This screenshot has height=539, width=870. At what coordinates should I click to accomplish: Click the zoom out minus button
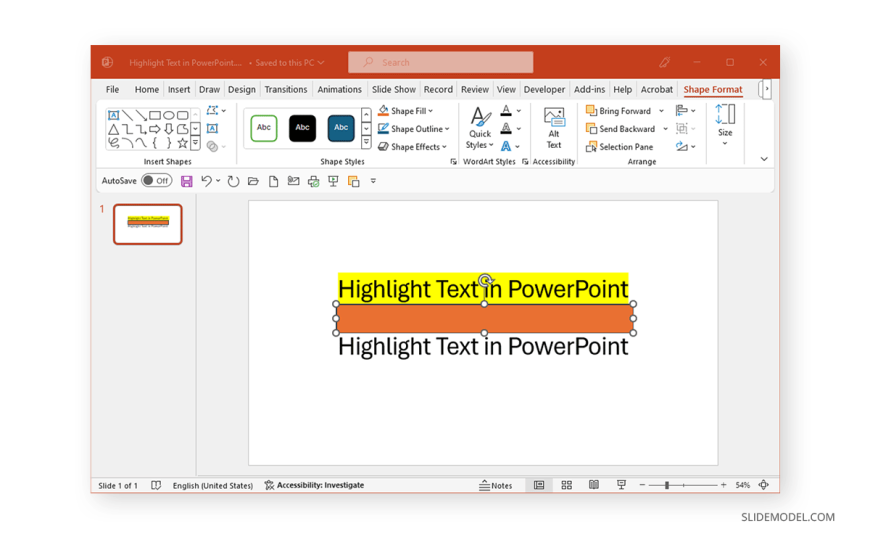pyautogui.click(x=642, y=485)
